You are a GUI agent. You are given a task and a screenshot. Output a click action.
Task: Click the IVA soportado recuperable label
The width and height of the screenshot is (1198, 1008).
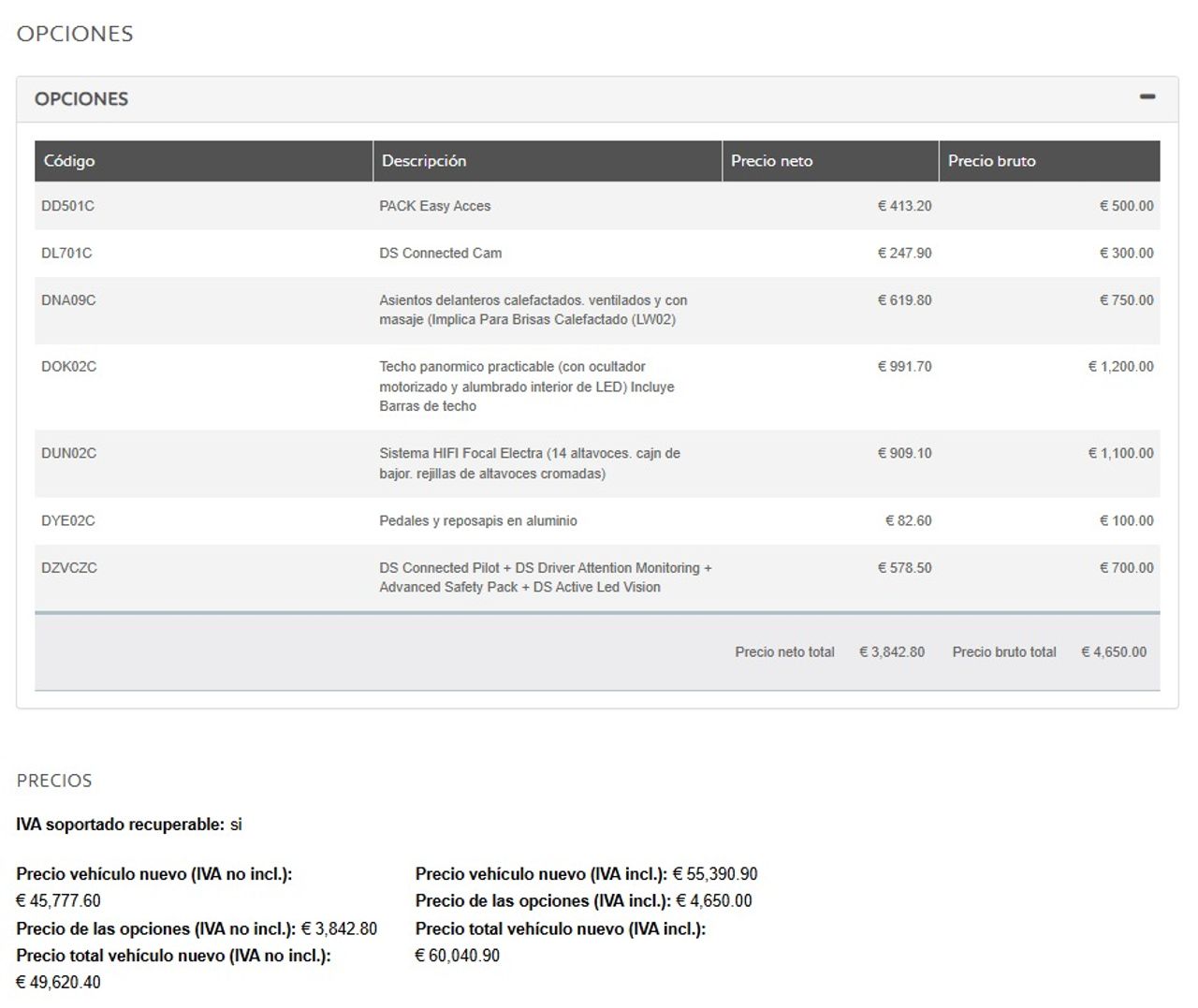pyautogui.click(x=120, y=825)
